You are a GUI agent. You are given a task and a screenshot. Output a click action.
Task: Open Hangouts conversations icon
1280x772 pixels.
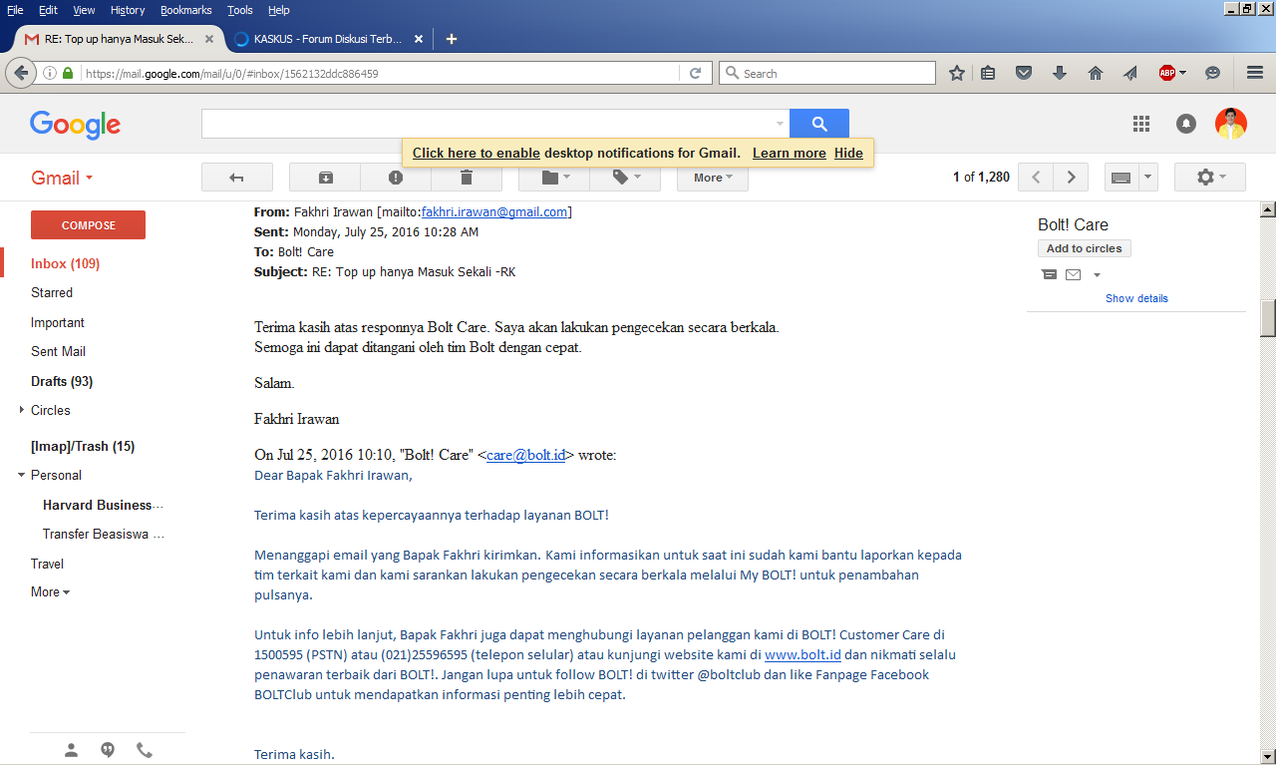pyautogui.click(x=107, y=750)
